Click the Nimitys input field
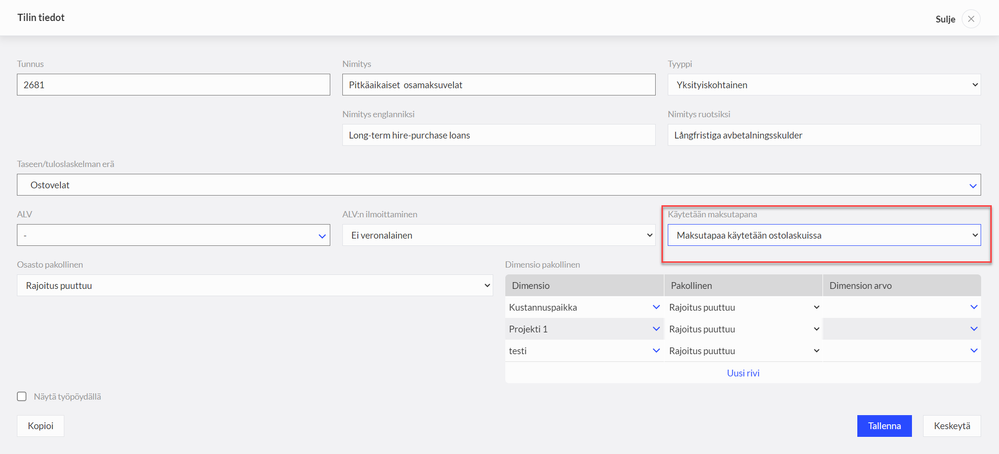 pyautogui.click(x=498, y=85)
